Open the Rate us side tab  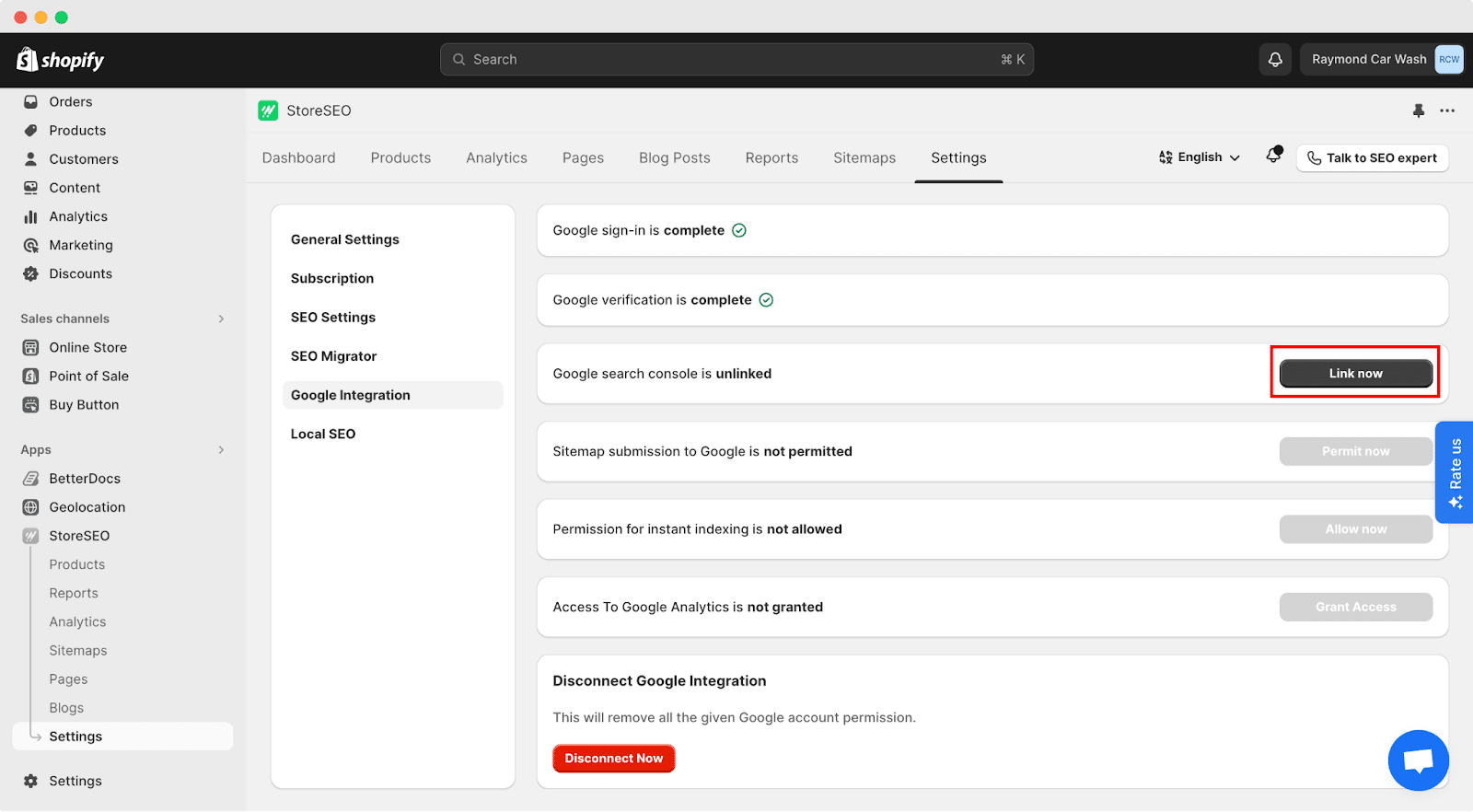[1455, 472]
